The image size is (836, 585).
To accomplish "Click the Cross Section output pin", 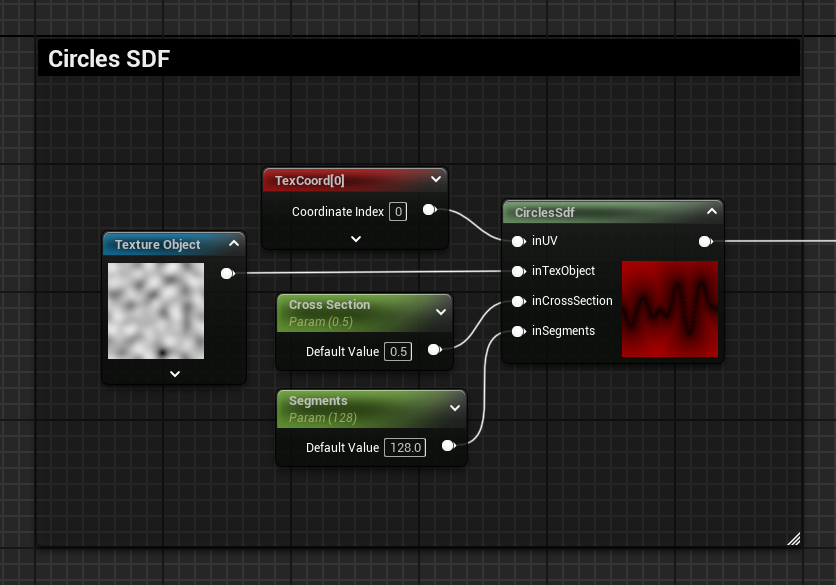I will (434, 350).
